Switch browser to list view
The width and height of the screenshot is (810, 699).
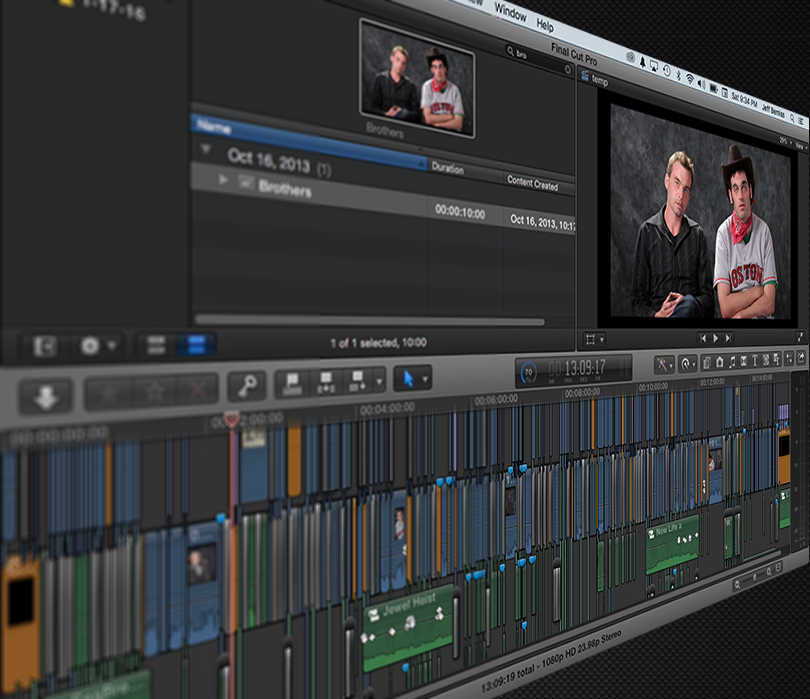pos(194,346)
